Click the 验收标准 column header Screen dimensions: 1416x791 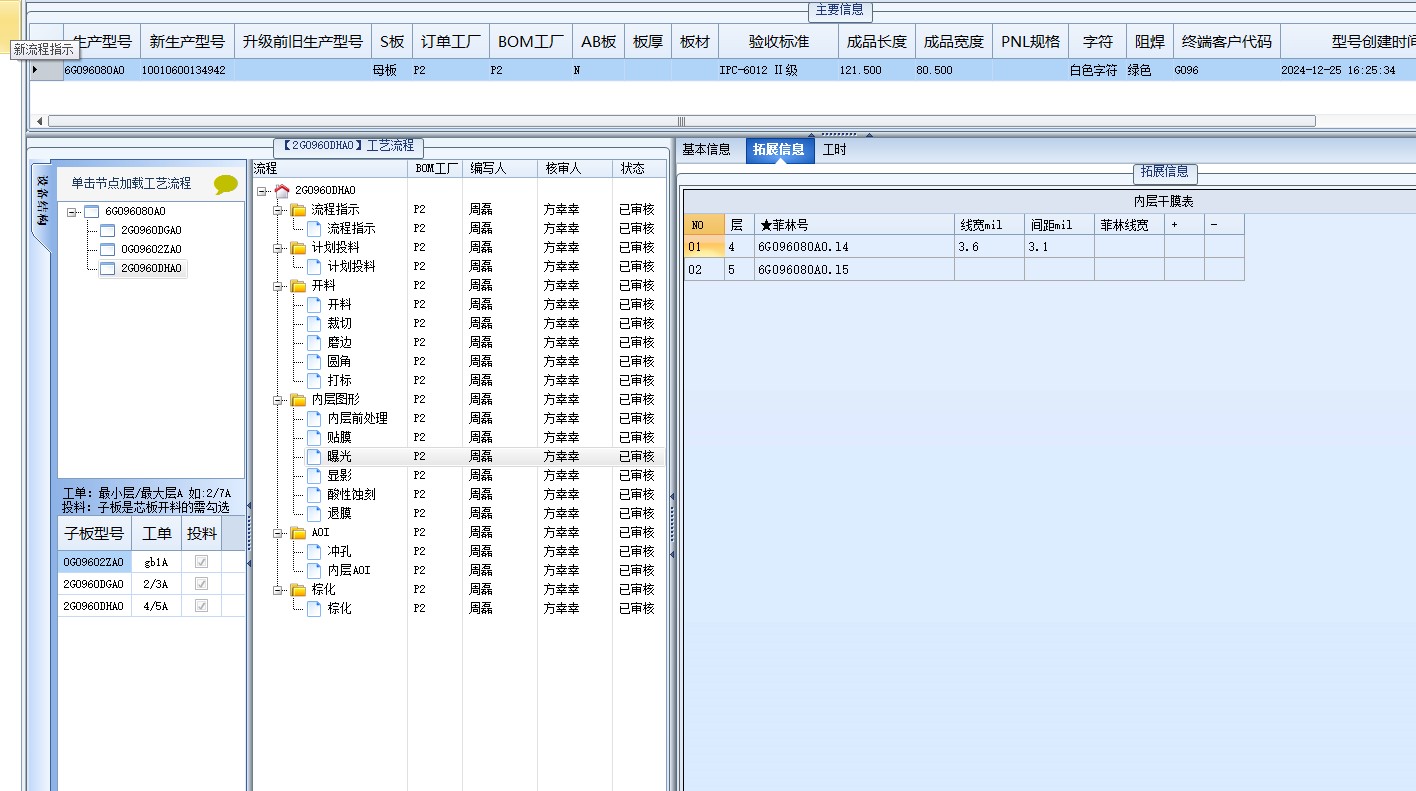pos(778,42)
